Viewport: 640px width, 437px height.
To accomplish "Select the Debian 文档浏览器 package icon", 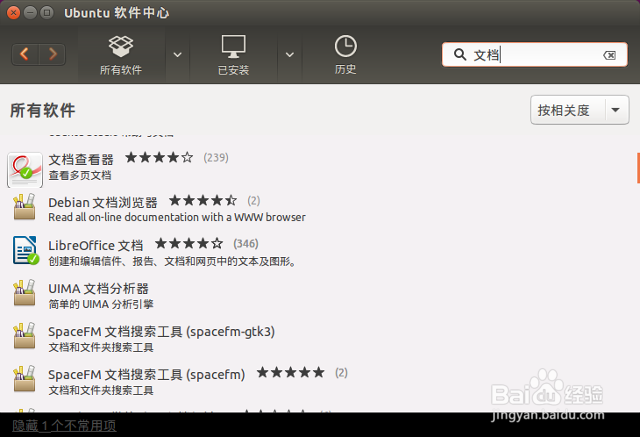I will coord(24,207).
